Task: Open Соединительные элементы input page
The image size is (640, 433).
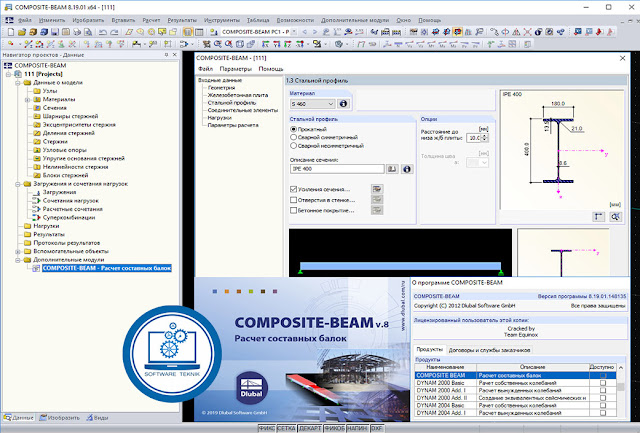Action: pyautogui.click(x=242, y=110)
